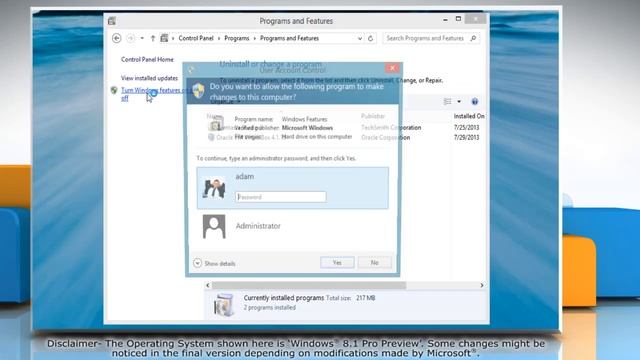The width and height of the screenshot is (640, 360).
Task: Minimize the Programs and Features window
Action: (445, 19)
